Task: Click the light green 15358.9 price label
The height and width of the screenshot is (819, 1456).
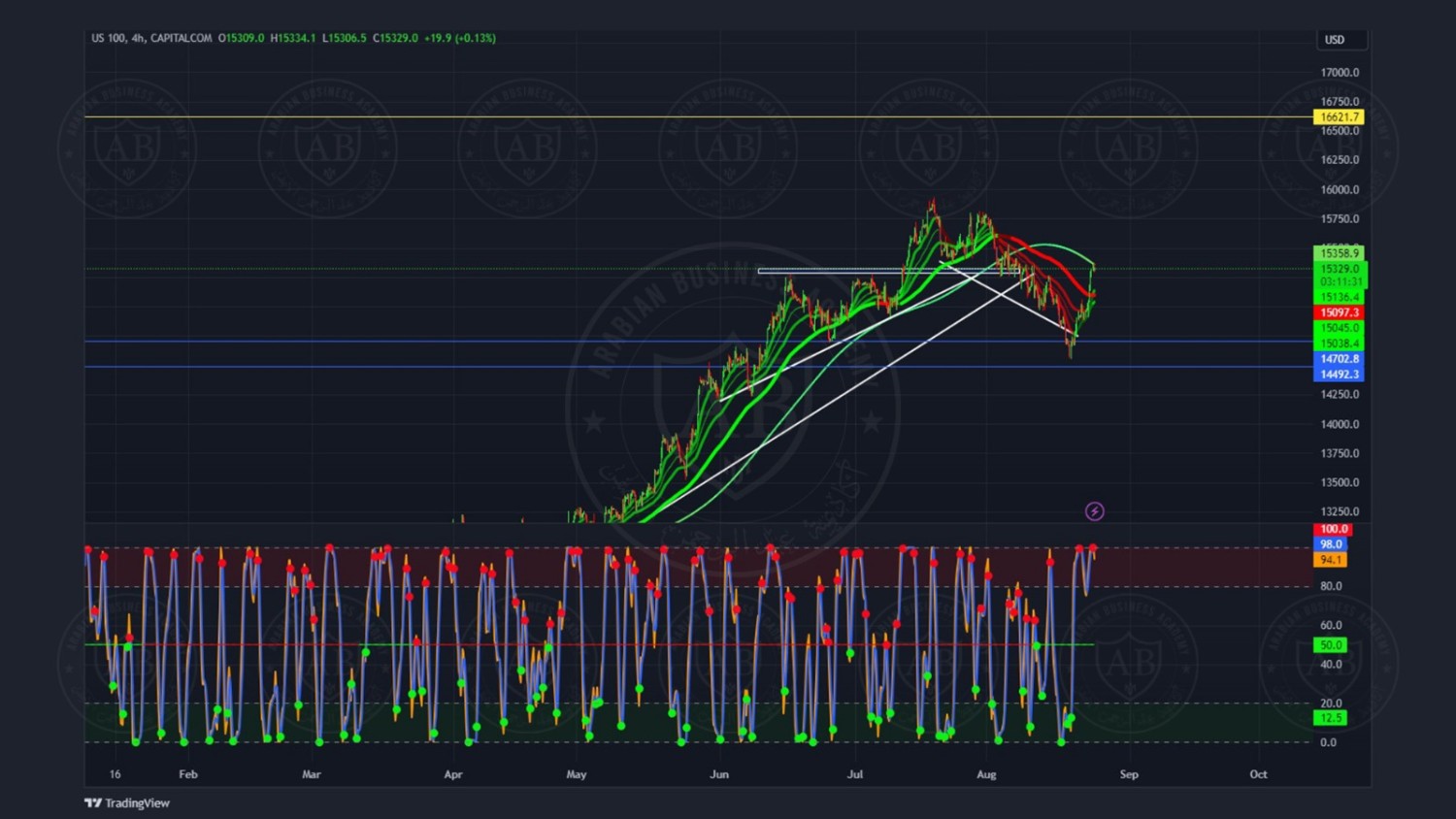Action: coord(1339,253)
